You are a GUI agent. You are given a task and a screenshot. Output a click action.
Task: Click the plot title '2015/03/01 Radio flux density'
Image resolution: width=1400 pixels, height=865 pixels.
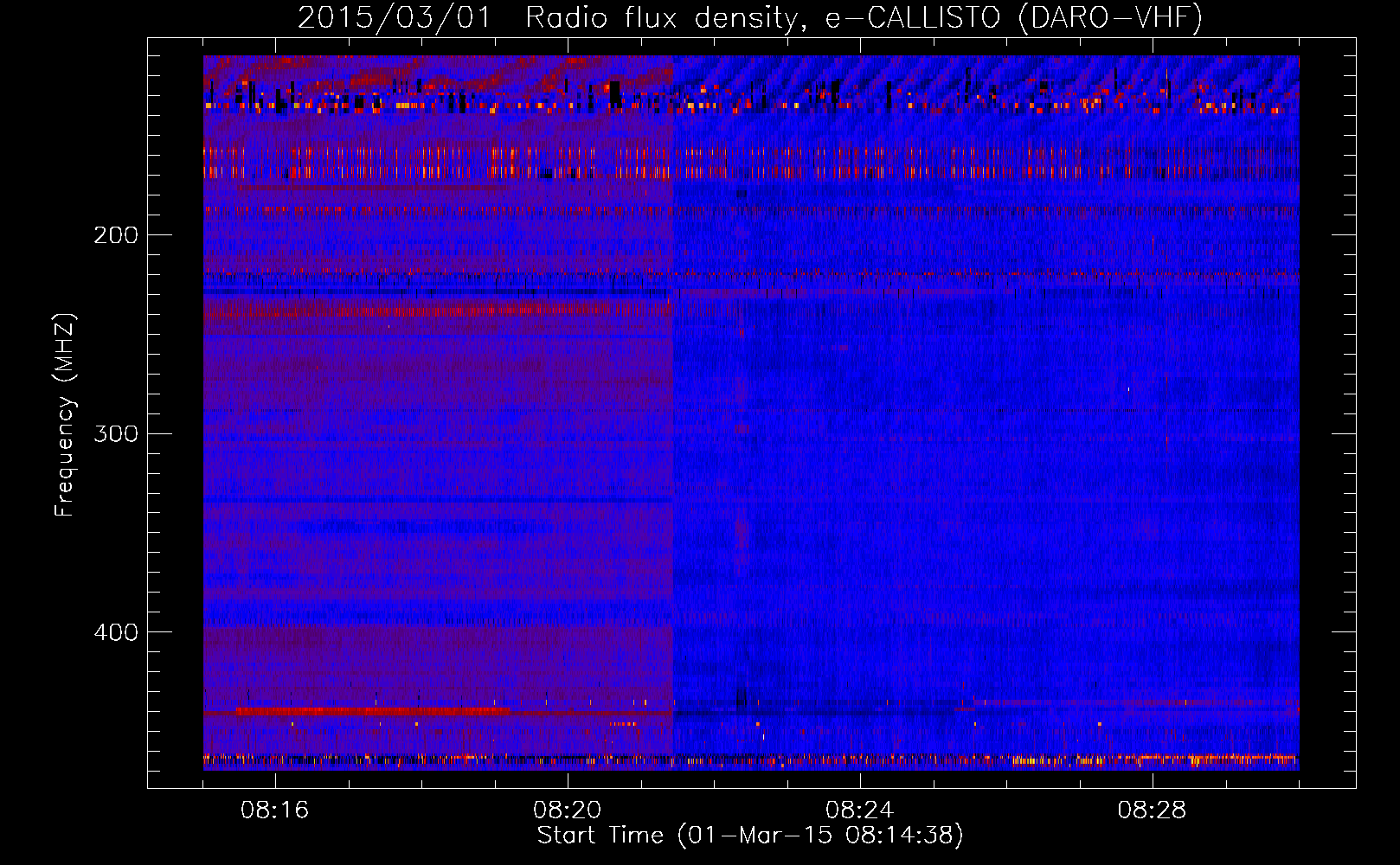751,17
